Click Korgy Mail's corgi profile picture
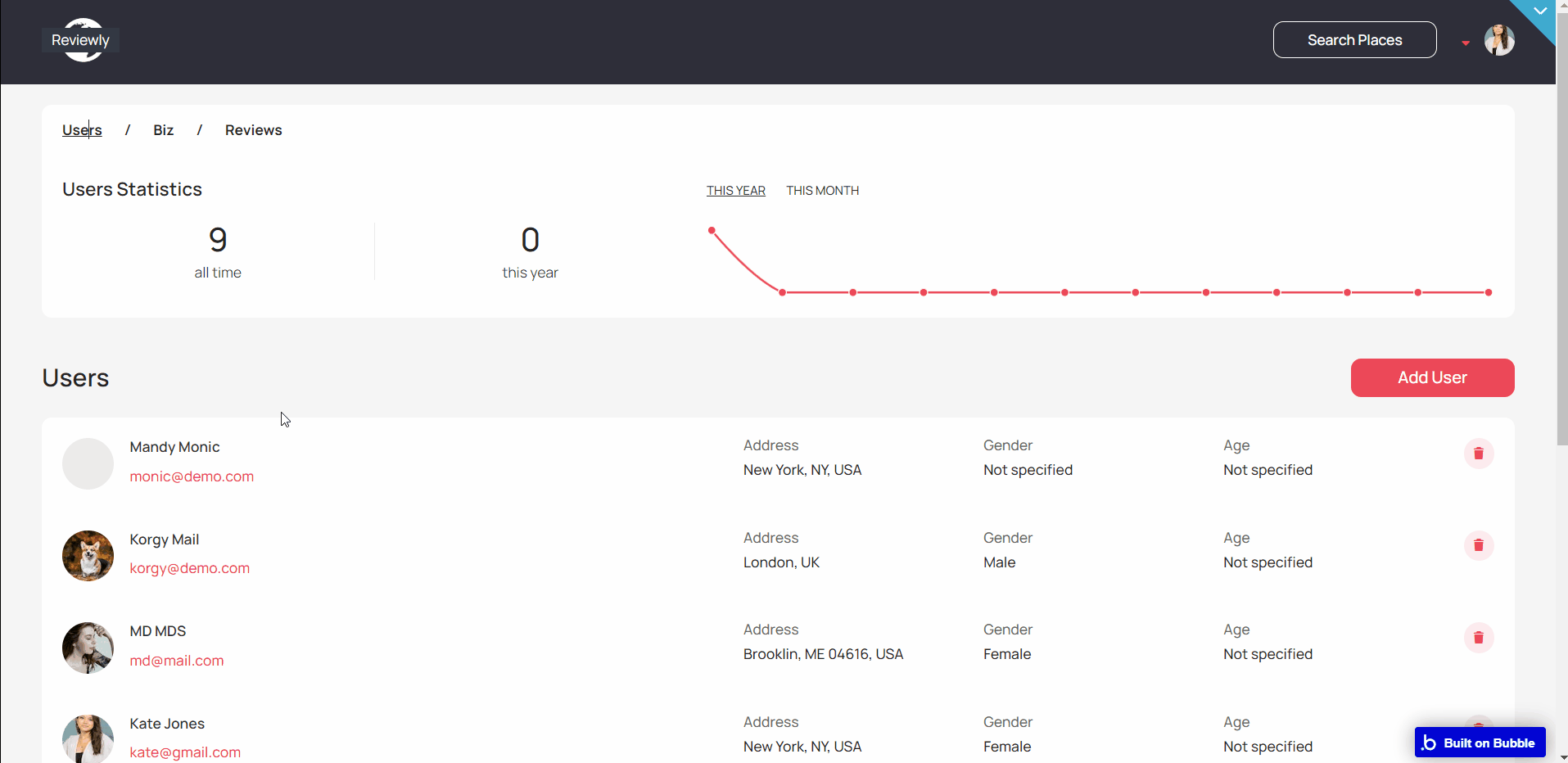This screenshot has width=1568, height=763. coord(88,556)
